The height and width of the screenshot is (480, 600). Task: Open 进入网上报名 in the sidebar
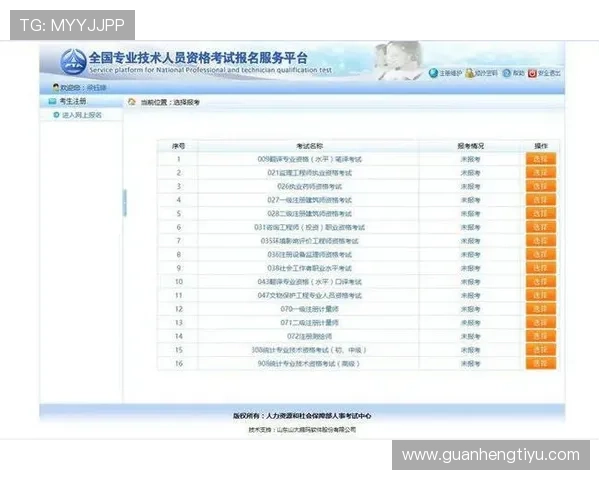(x=82, y=115)
